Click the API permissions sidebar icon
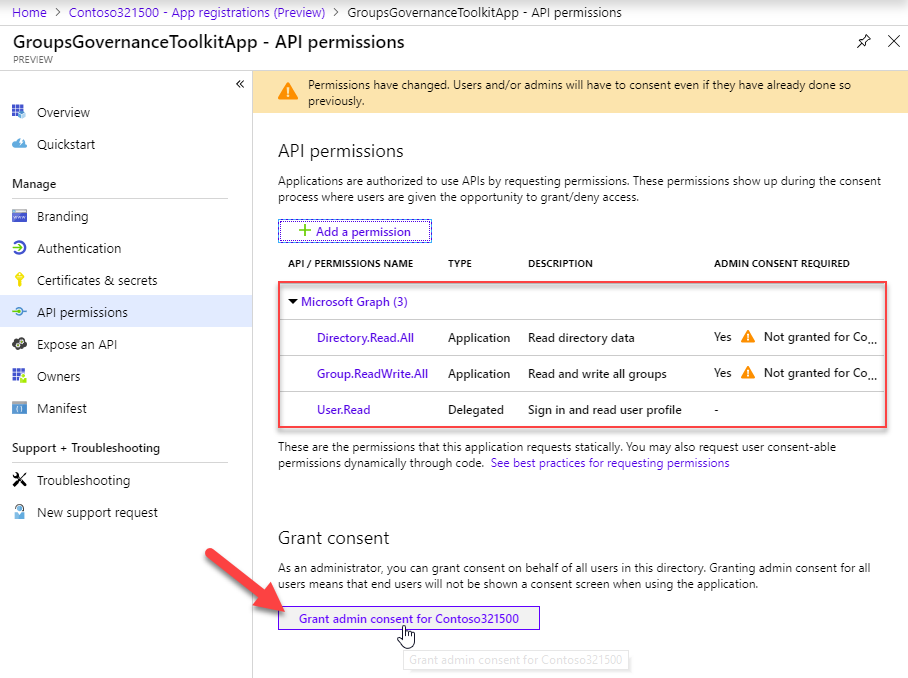This screenshot has width=908, height=678. tap(19, 311)
